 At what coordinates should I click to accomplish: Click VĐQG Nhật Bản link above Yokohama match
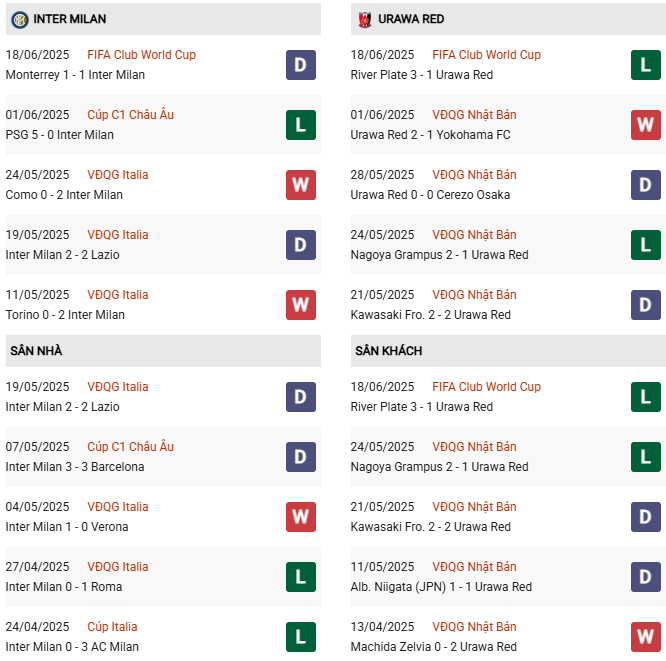click(474, 115)
